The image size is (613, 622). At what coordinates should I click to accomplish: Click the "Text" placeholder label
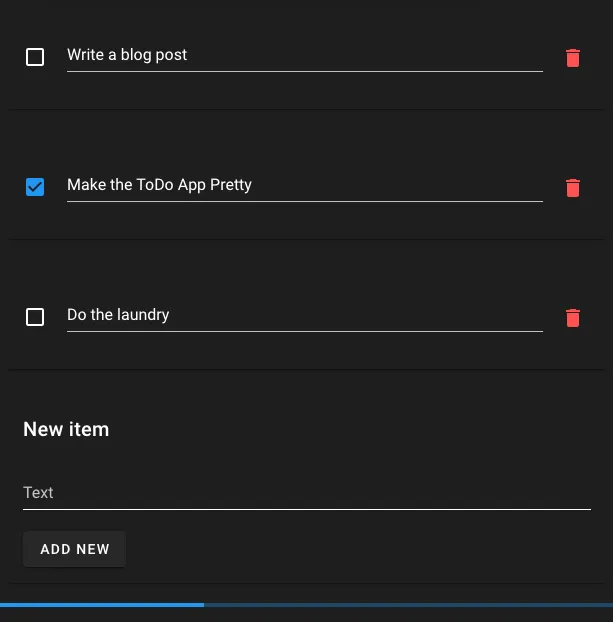[38, 493]
